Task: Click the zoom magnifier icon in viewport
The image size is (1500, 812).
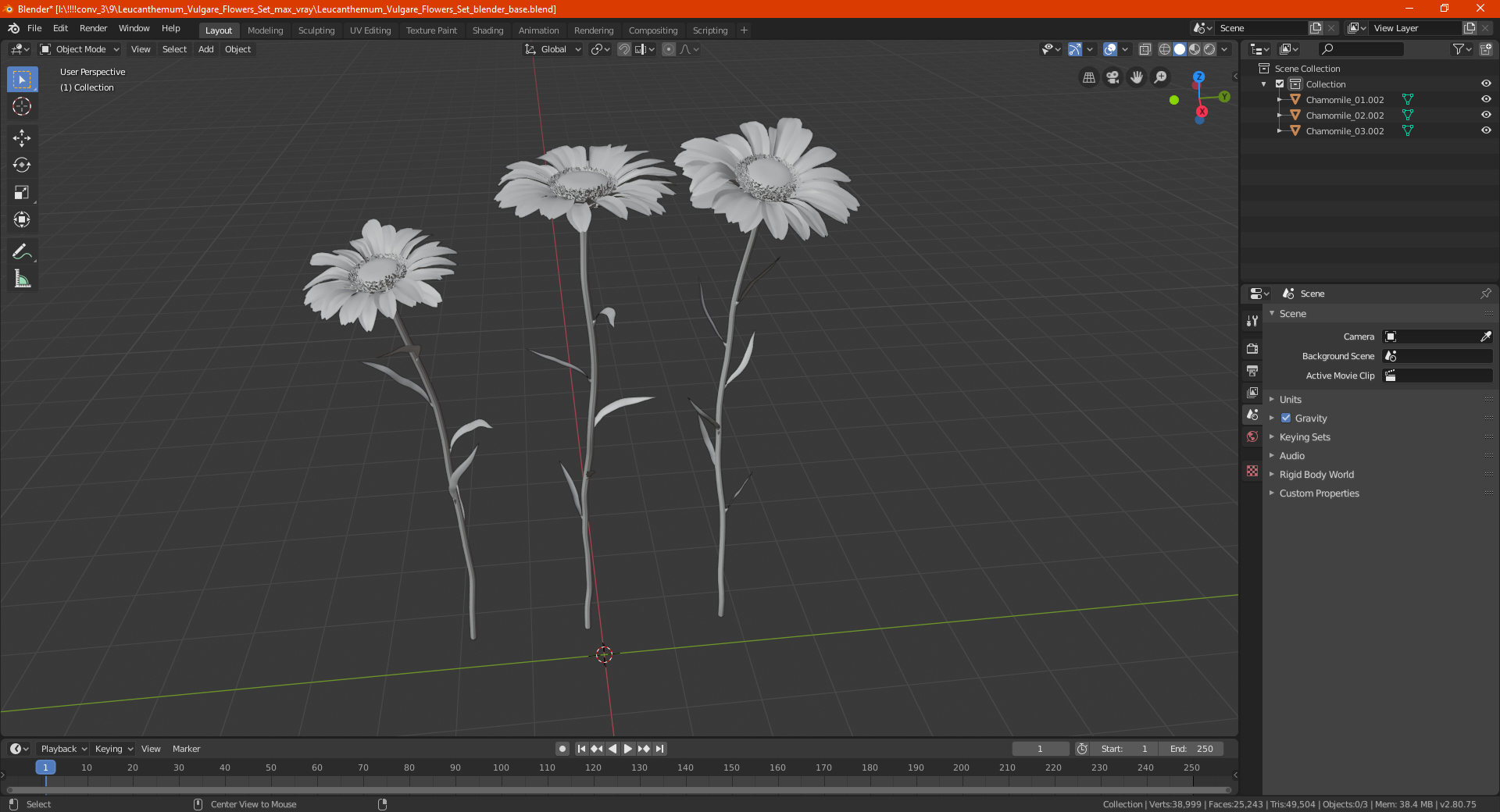Action: tap(1161, 77)
